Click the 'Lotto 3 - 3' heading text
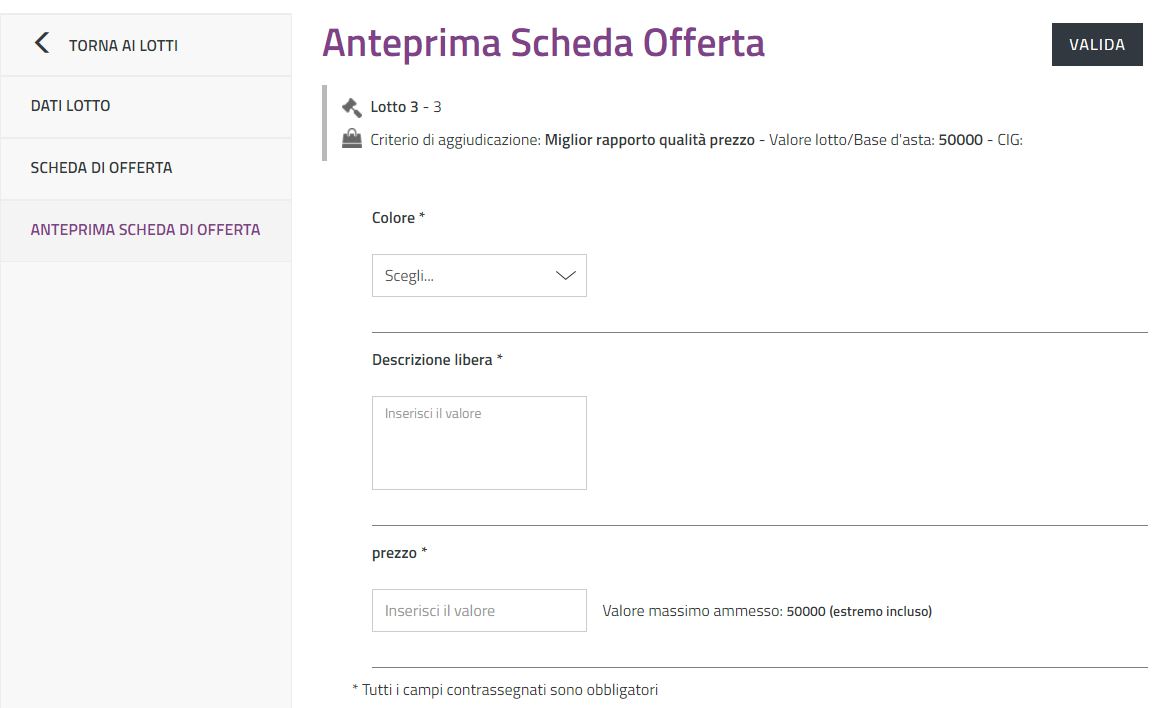This screenshot has width=1165, height=708. [x=405, y=107]
